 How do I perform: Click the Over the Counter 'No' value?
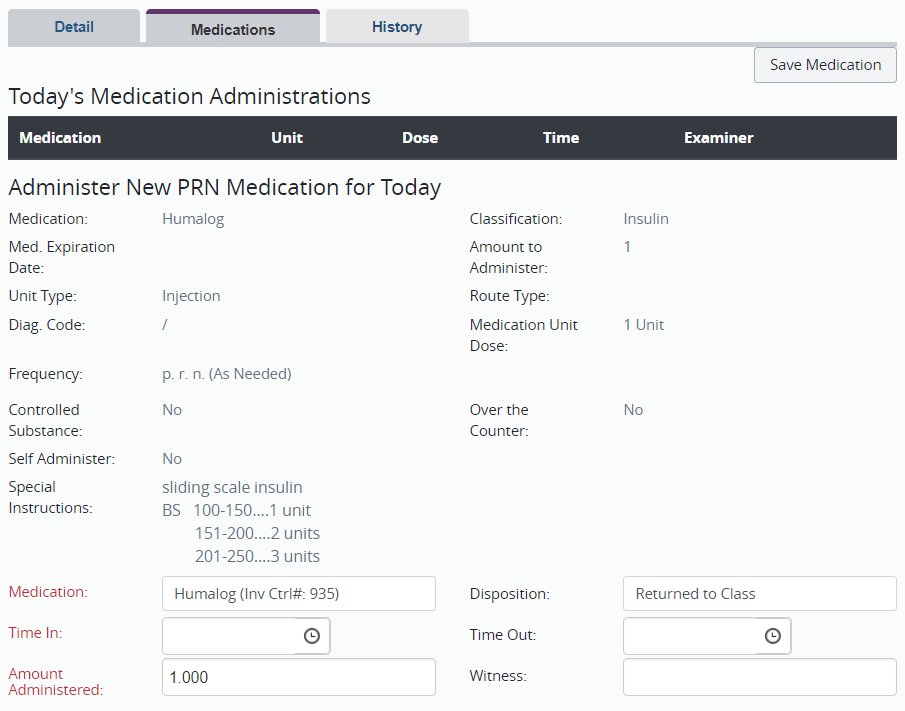pyautogui.click(x=633, y=410)
